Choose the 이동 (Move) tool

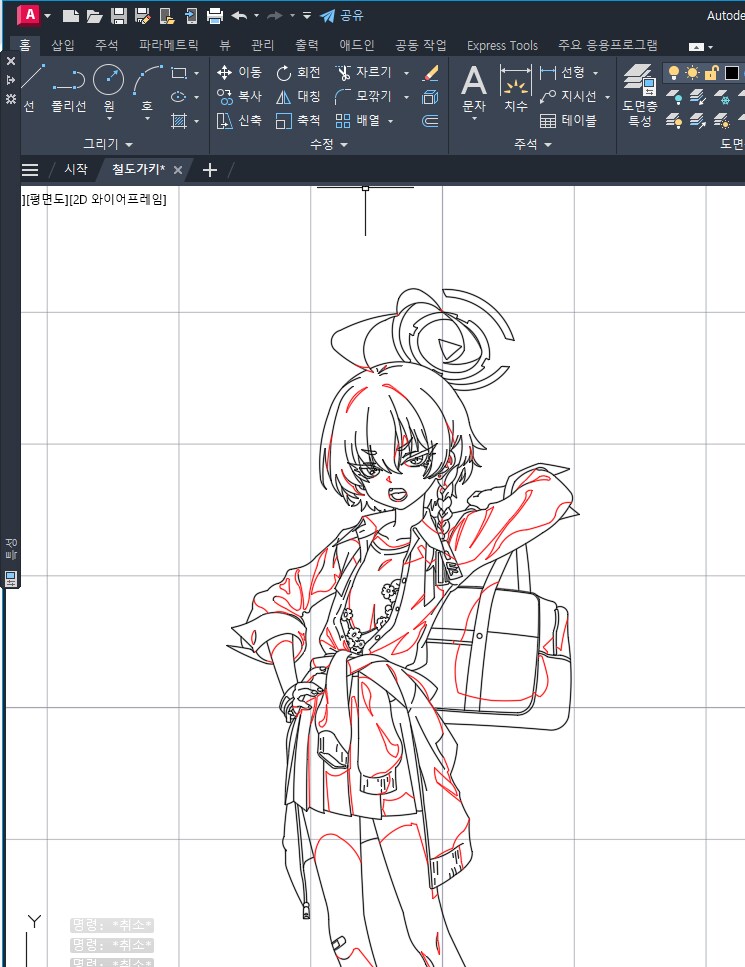point(239,73)
